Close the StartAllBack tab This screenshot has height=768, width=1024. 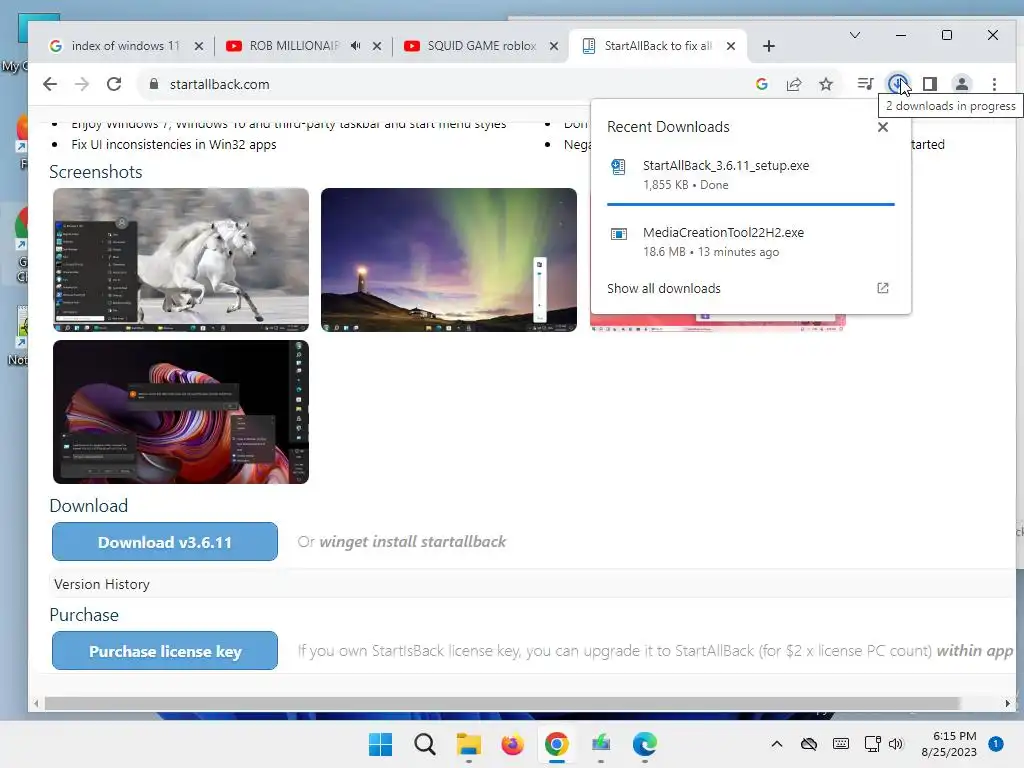[731, 46]
